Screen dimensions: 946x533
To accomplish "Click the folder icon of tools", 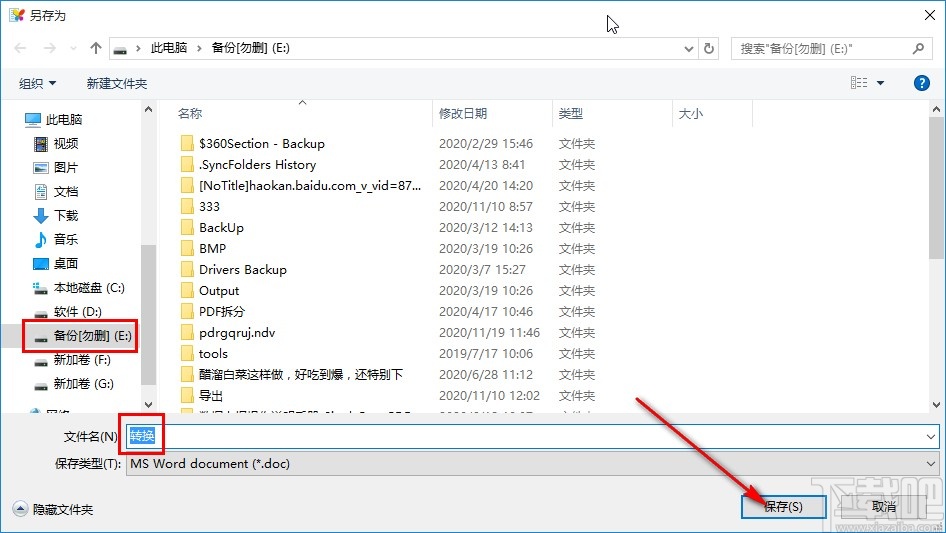I will point(188,354).
